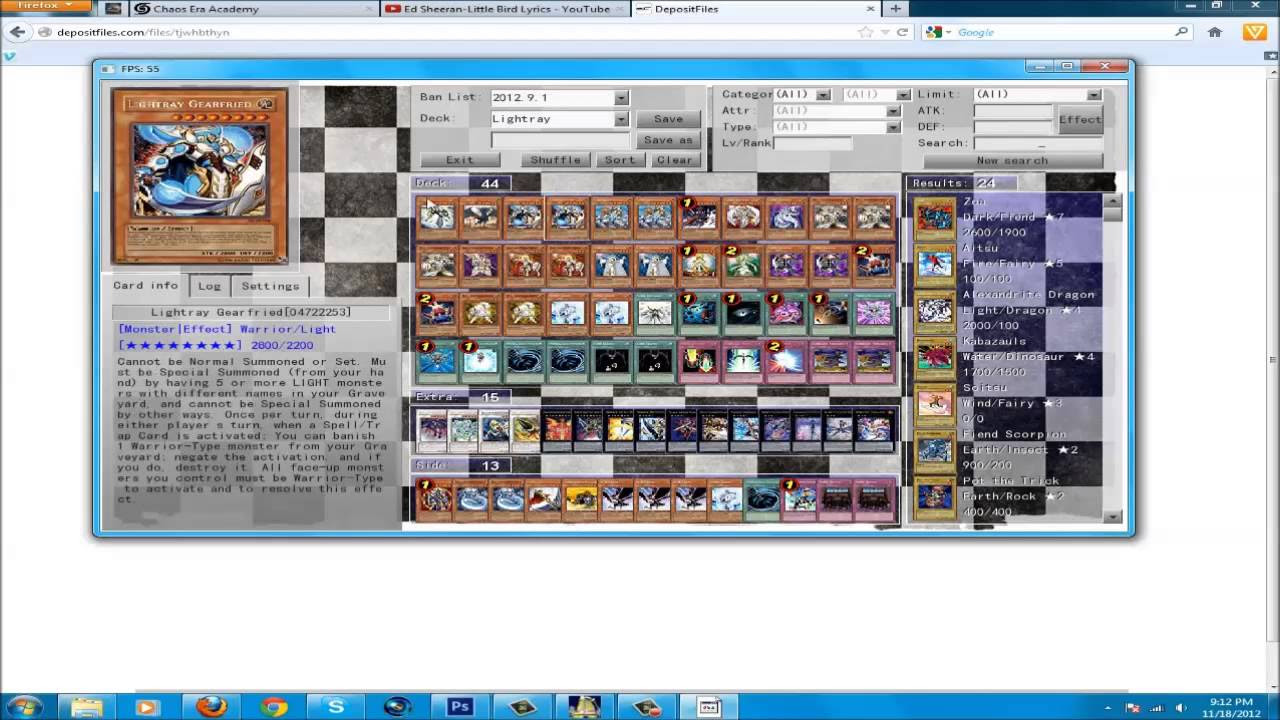
Task: Open the Deck name dropdown showing Lightray
Action: [621, 118]
